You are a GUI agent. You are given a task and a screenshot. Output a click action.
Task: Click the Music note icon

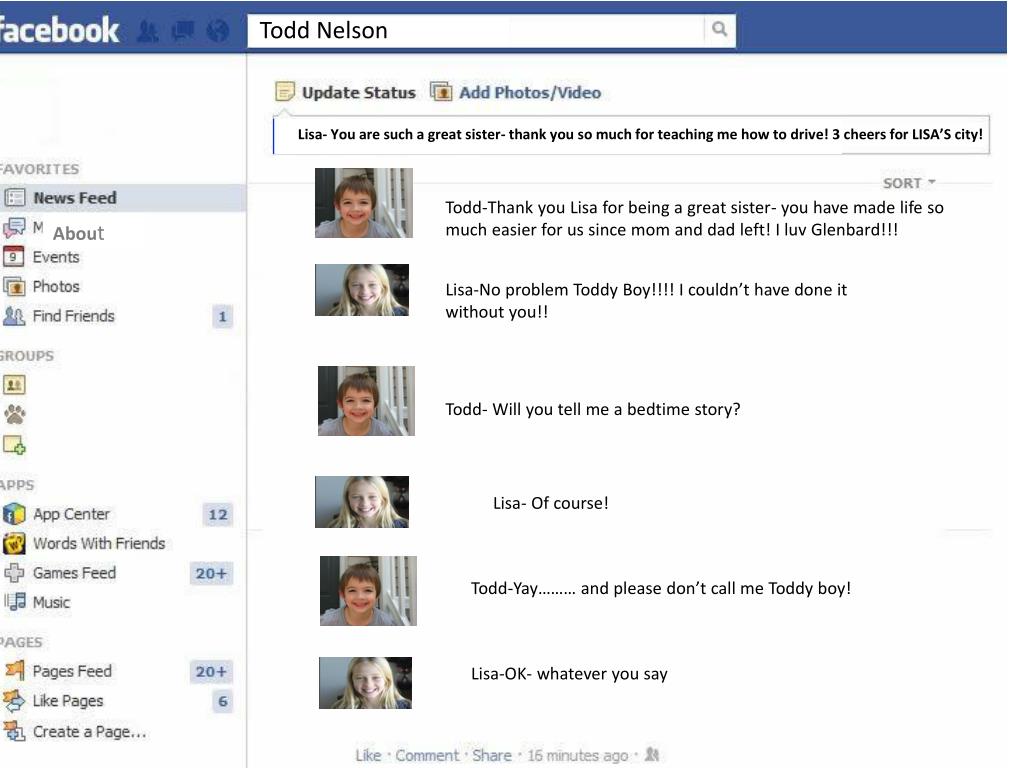pyautogui.click(x=14, y=602)
